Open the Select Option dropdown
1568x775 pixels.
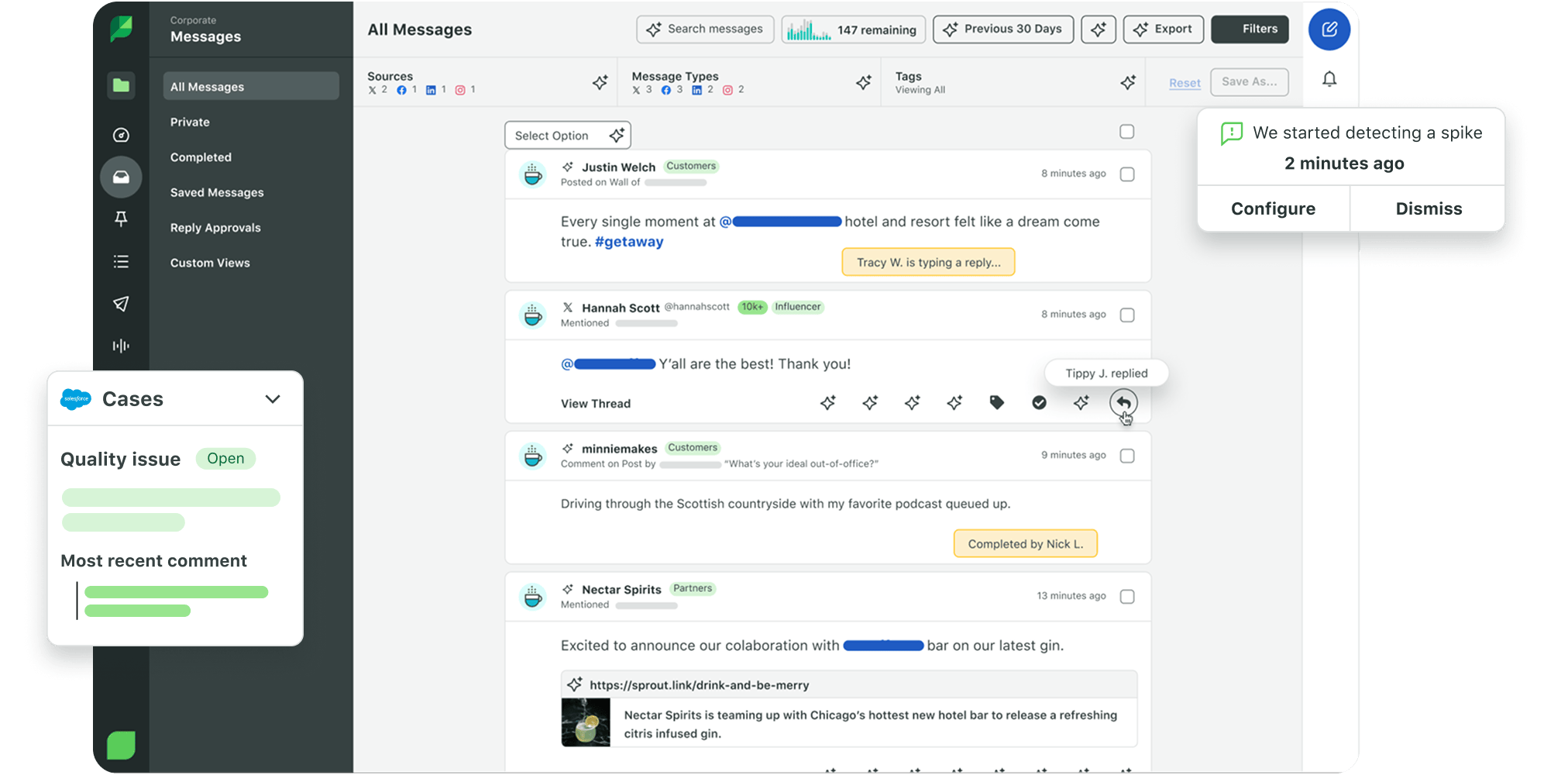567,136
